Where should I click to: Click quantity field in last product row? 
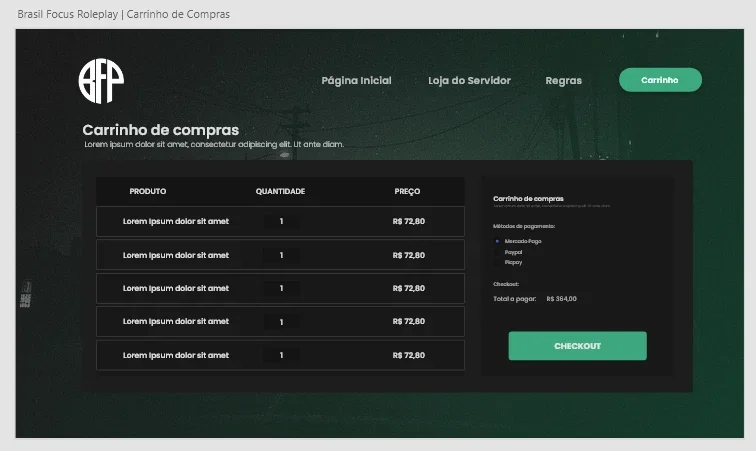coord(281,355)
